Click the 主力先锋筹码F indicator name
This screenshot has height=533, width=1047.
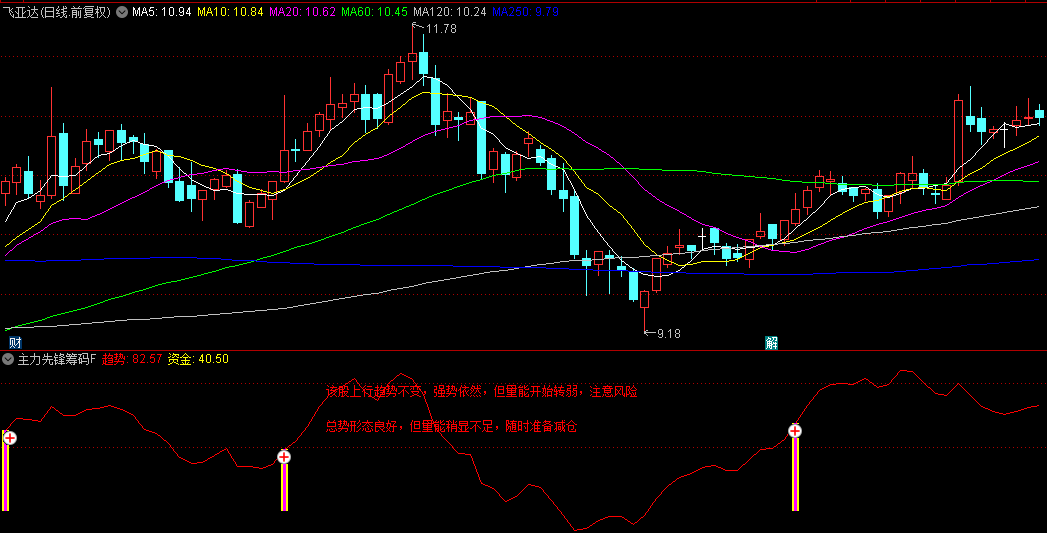[57, 359]
